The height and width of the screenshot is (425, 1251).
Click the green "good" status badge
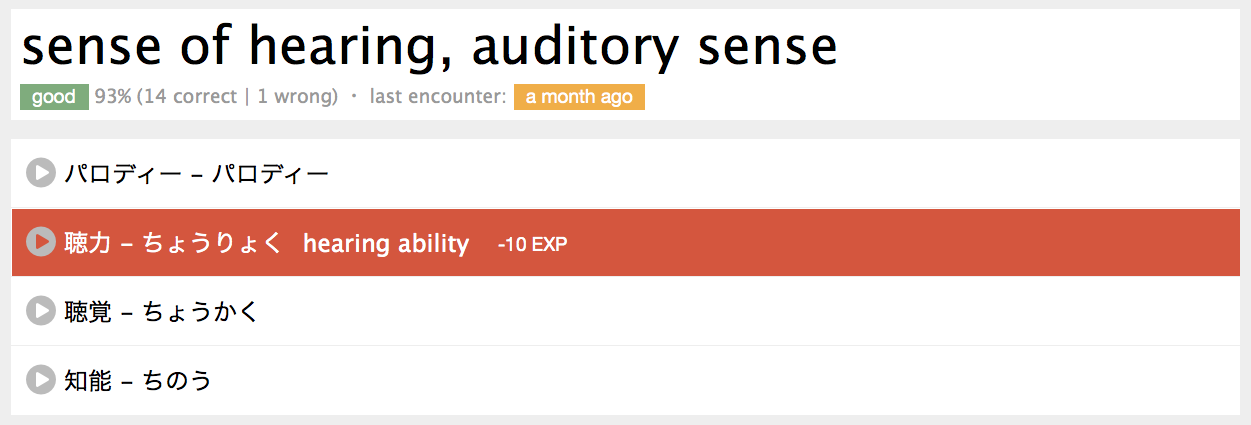(x=54, y=97)
